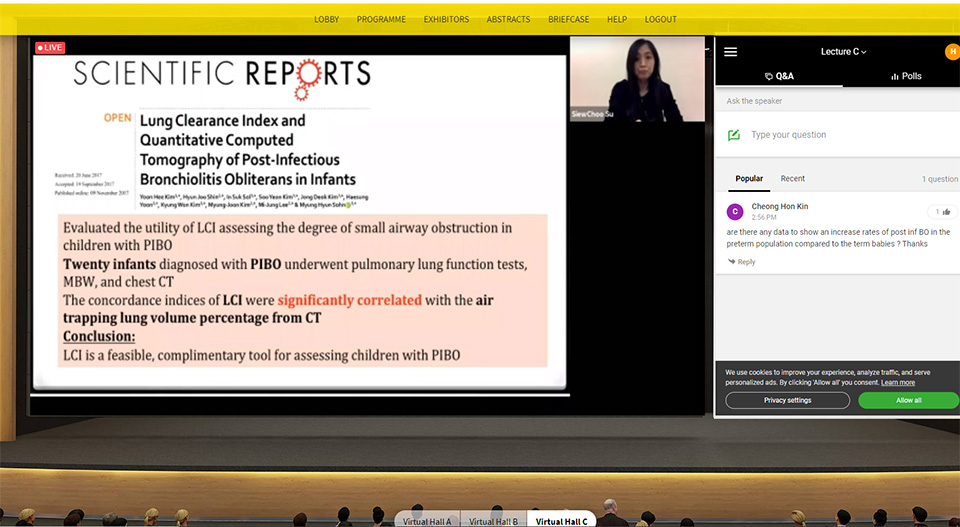This screenshot has width=960, height=527.
Task: Click the '1 question' count text
Action: [939, 179]
